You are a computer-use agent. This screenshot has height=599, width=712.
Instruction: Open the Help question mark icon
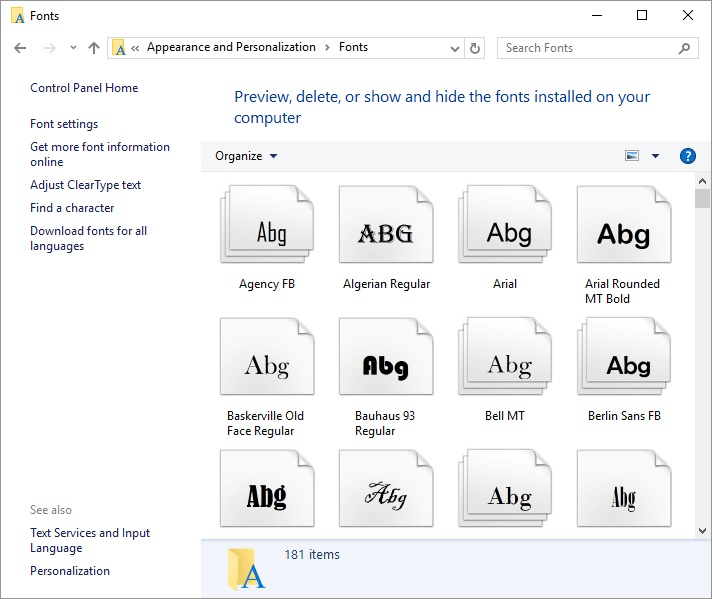(687, 156)
